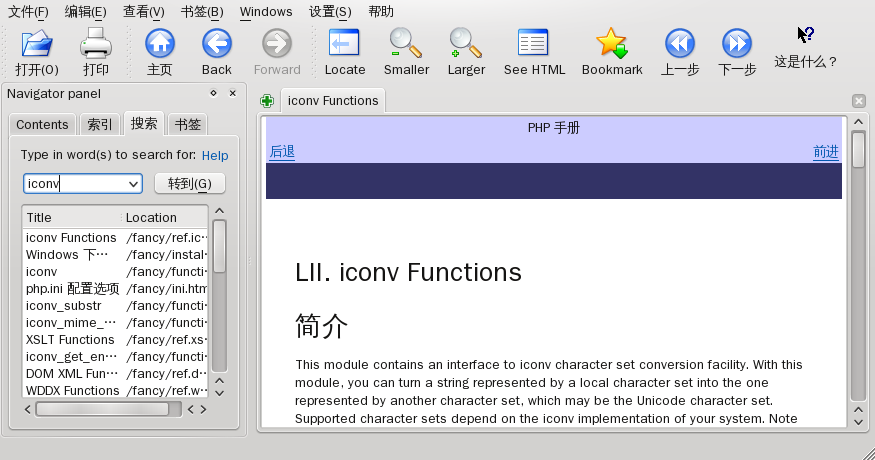Viewport: 875px width, 460px height.
Task: Activate the What's This (这是什么) help icon
Action: [x=805, y=35]
